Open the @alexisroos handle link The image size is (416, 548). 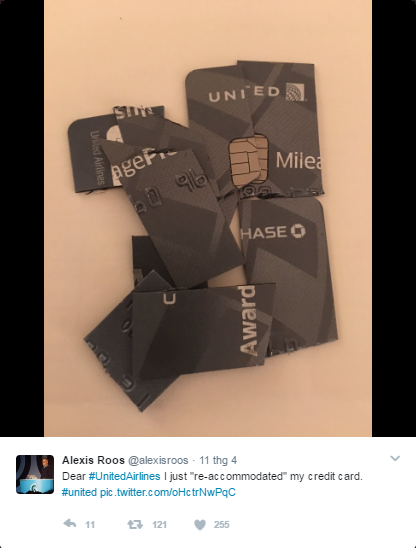point(158,461)
